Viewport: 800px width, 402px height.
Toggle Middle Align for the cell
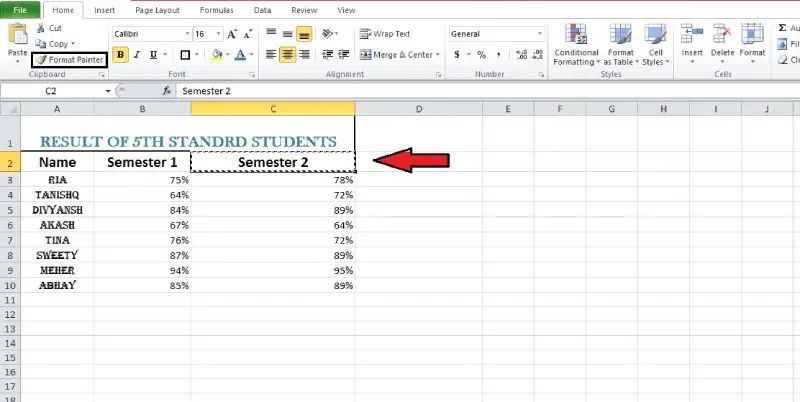(x=288, y=34)
